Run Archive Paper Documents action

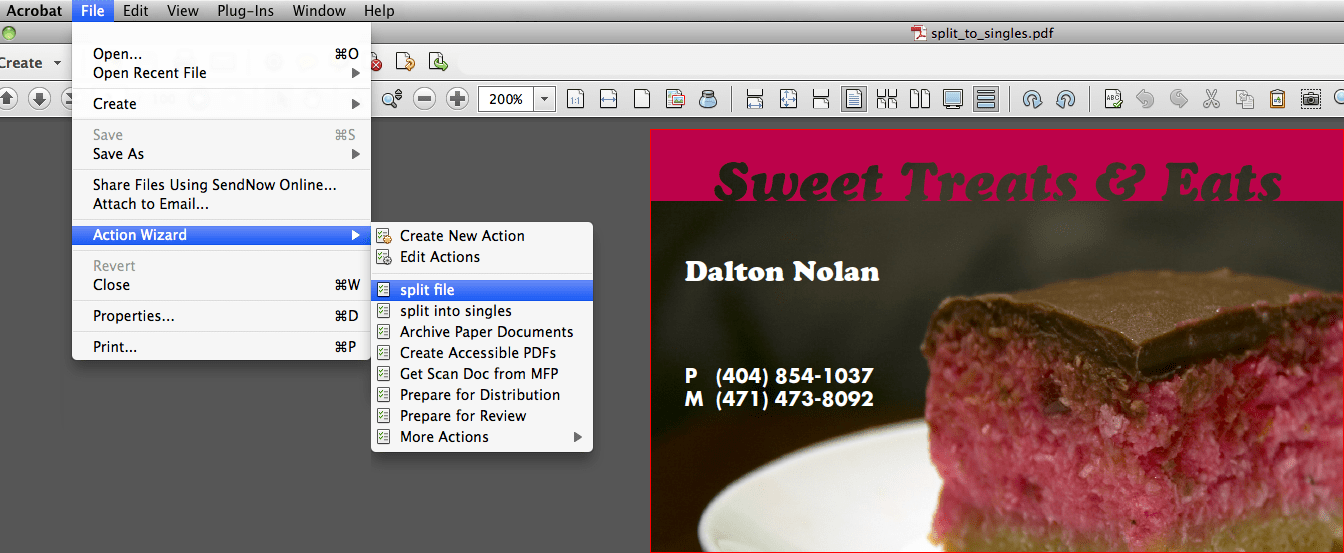[x=482, y=332]
